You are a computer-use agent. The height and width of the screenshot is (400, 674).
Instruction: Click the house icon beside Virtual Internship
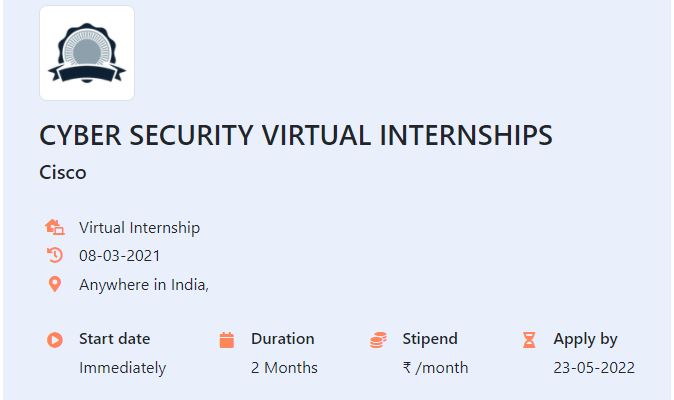coord(55,227)
